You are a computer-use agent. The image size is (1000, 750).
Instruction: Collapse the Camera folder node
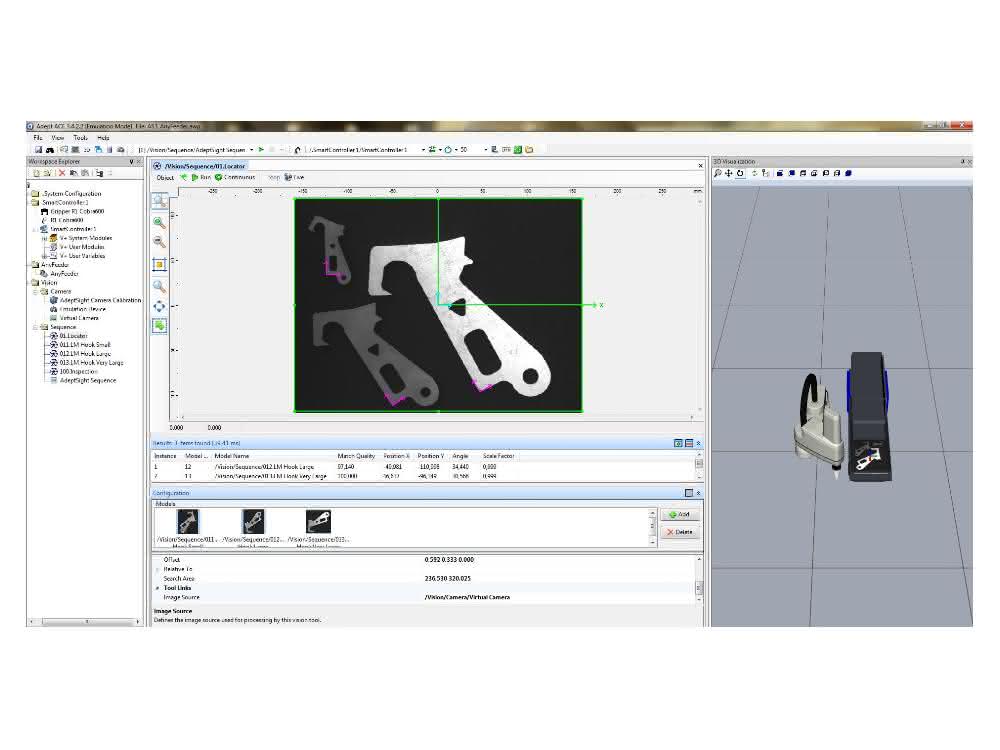[x=36, y=291]
